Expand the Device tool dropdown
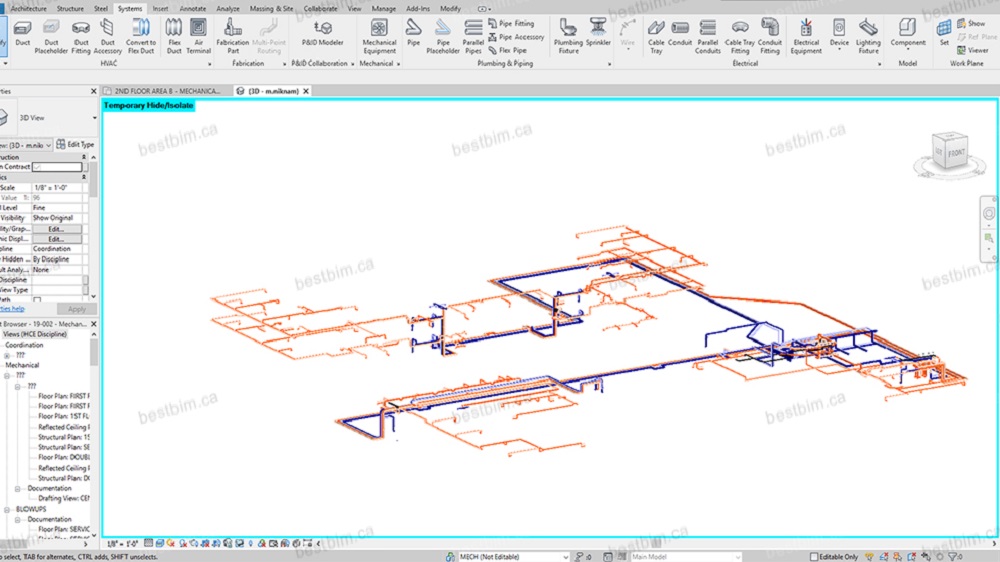This screenshot has height=562, width=1000. pyautogui.click(x=839, y=50)
